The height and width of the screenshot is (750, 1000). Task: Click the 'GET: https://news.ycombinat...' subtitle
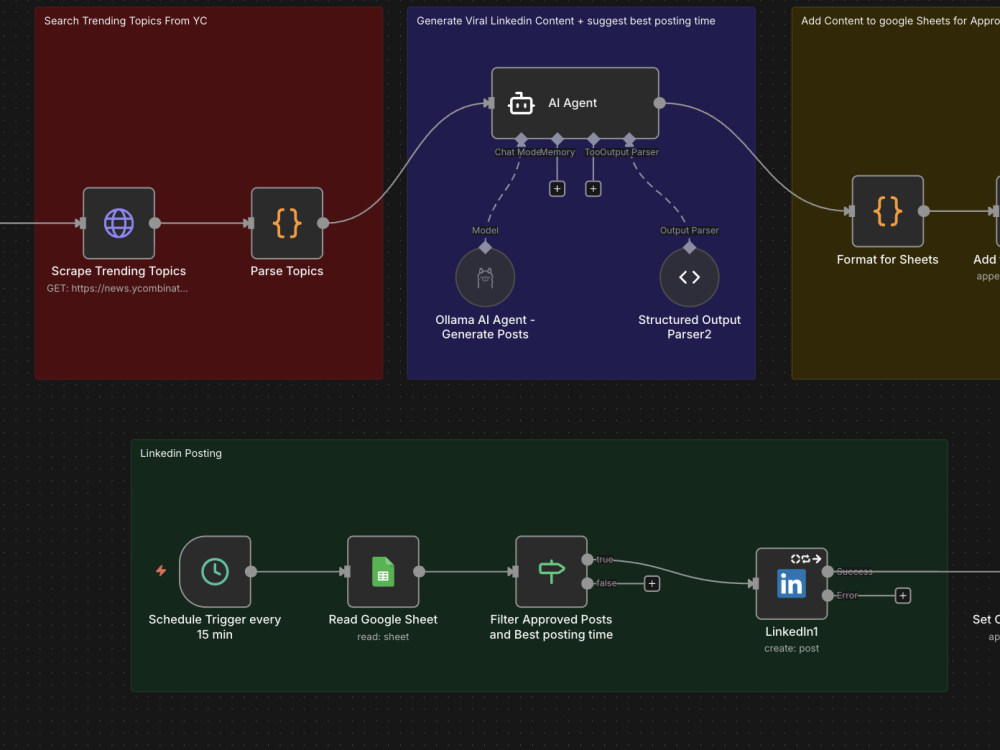[117, 288]
